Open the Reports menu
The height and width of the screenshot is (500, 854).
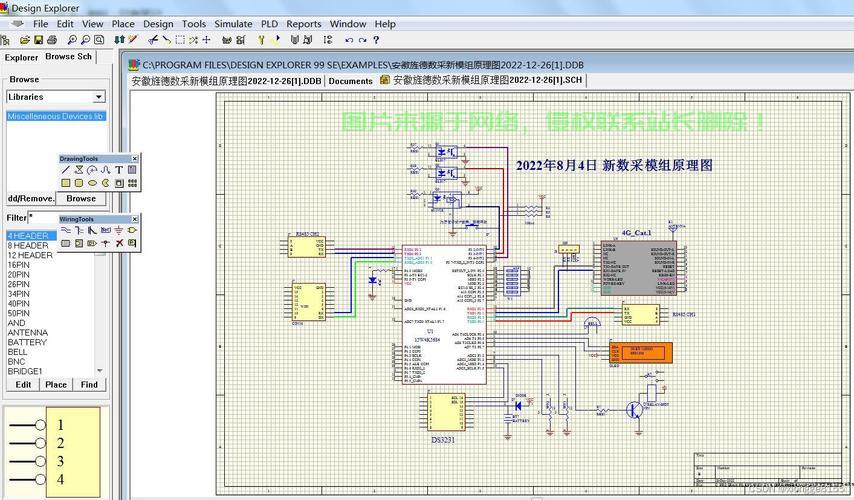click(x=304, y=23)
